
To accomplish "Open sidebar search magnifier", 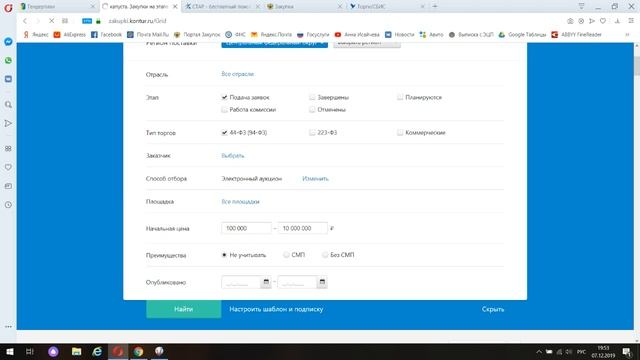I will tap(8, 105).
